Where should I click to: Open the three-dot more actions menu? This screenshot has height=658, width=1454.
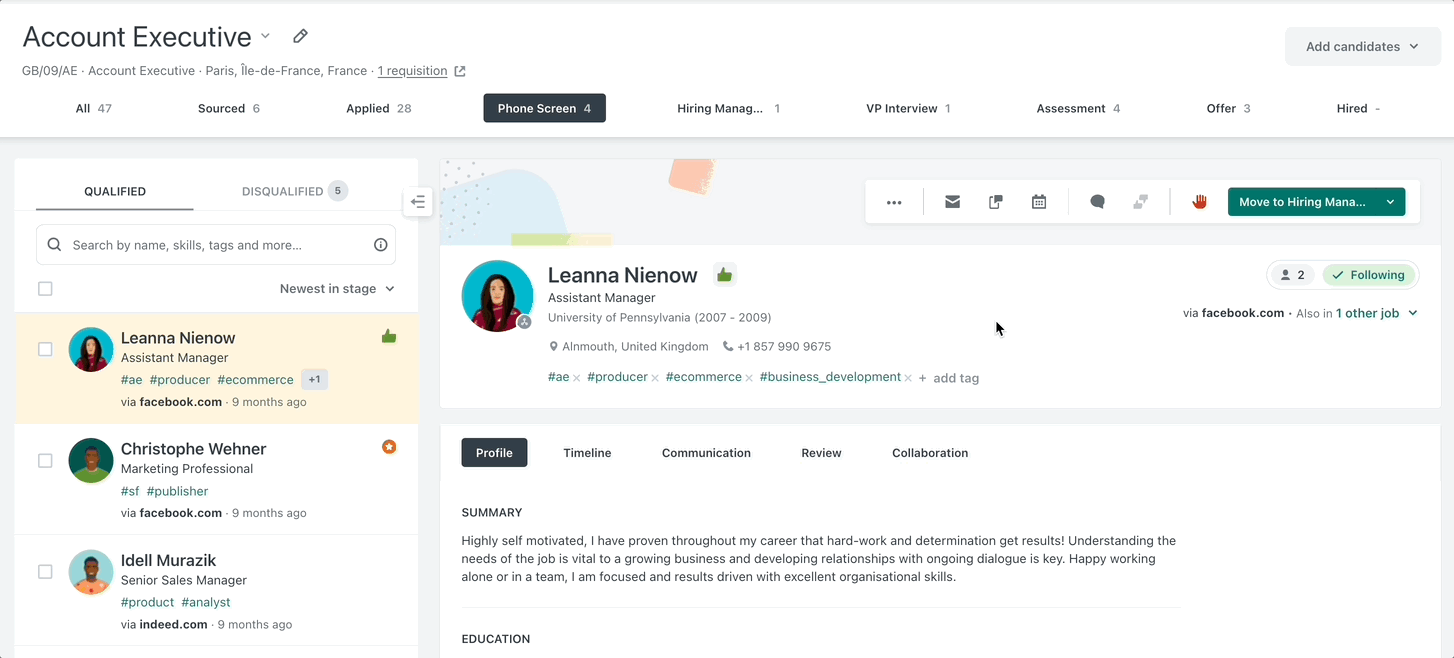point(894,202)
